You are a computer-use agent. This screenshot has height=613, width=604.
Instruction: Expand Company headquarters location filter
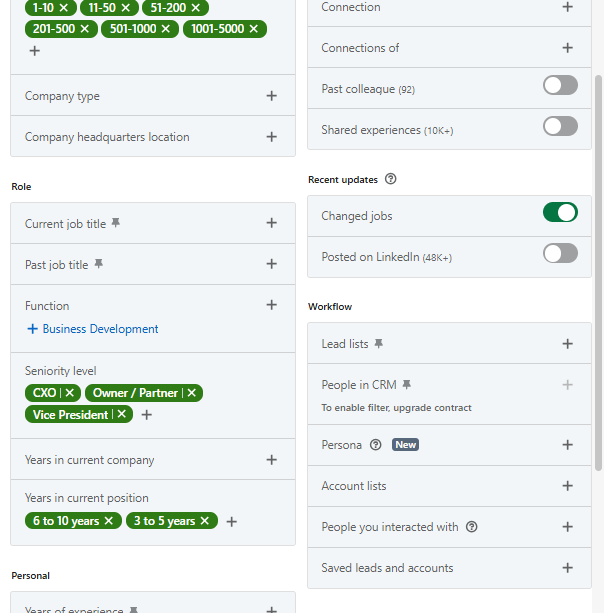pyautogui.click(x=271, y=137)
